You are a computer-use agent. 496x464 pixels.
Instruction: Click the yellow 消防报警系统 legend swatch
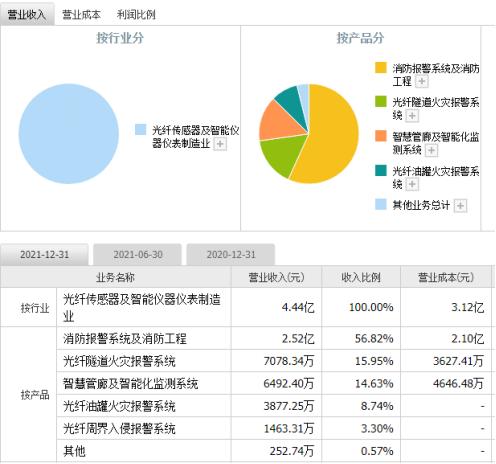tap(381, 68)
